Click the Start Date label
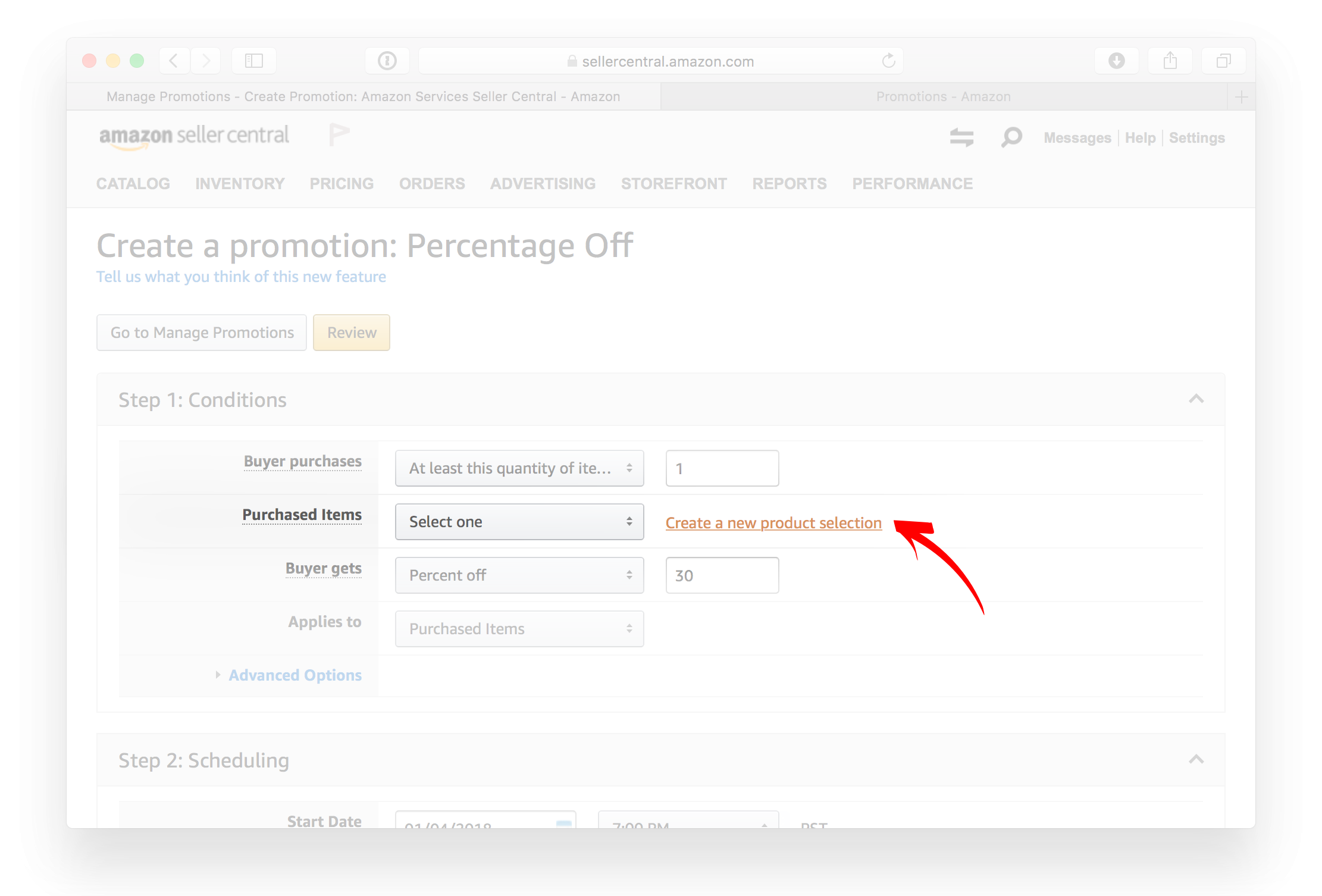 coord(324,821)
